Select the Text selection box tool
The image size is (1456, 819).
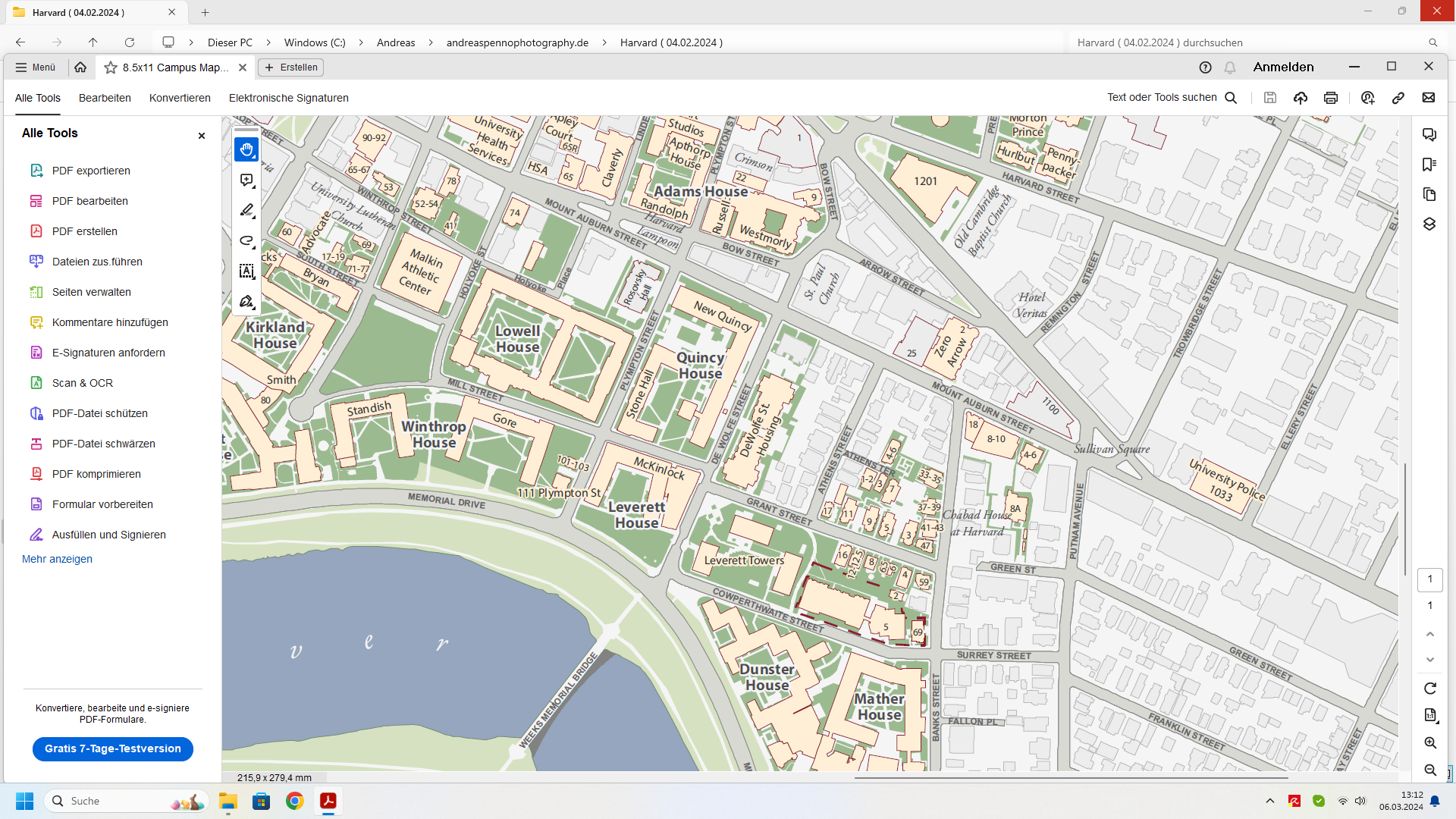[246, 271]
